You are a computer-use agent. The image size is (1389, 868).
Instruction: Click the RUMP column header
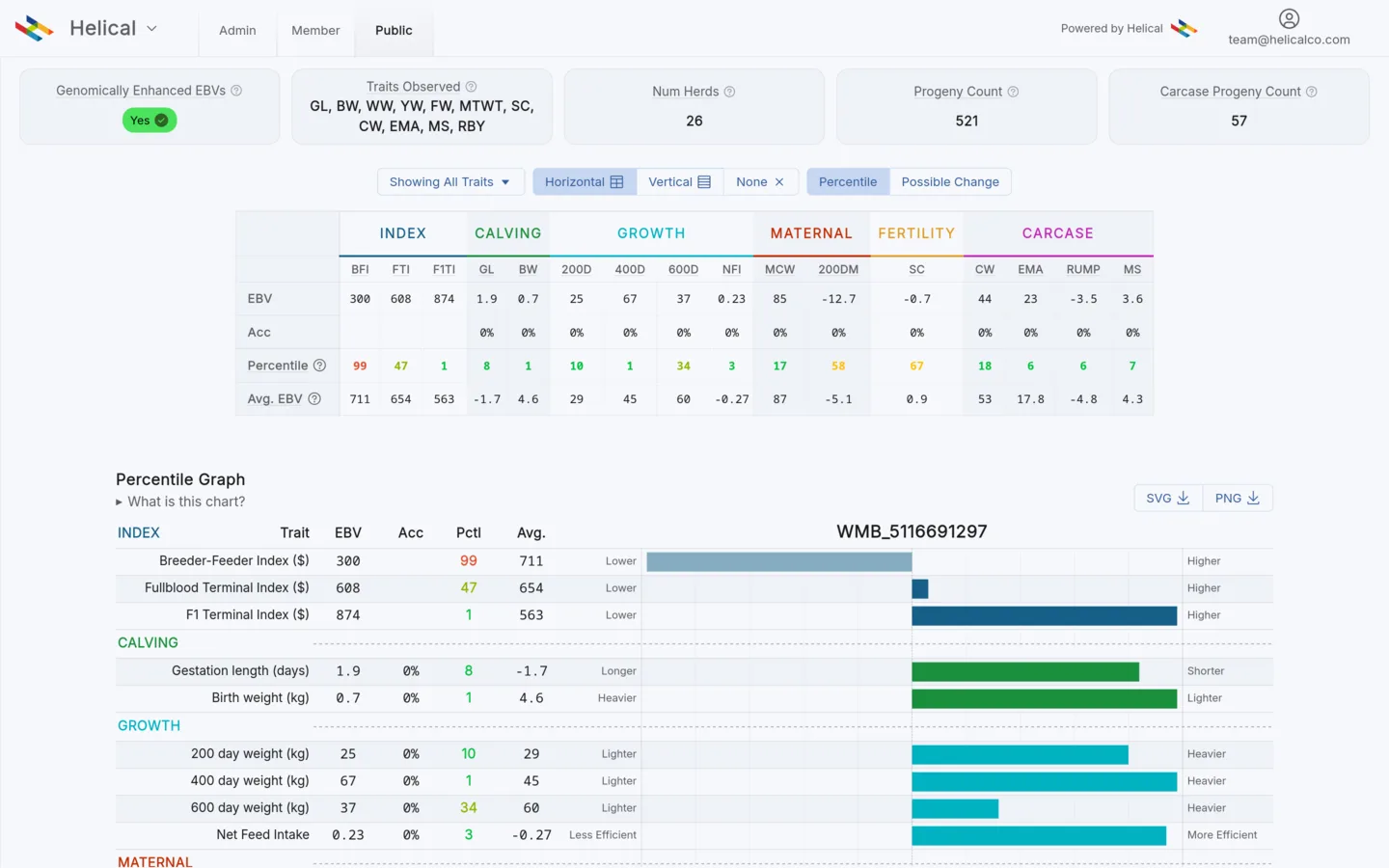tap(1083, 269)
